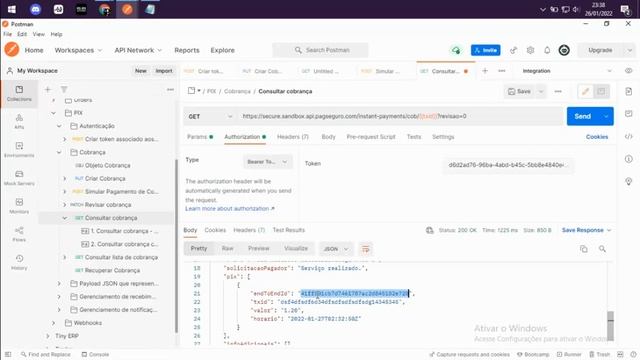Search the response with magnifier icon
The height and width of the screenshot is (360, 640).
click(602, 249)
